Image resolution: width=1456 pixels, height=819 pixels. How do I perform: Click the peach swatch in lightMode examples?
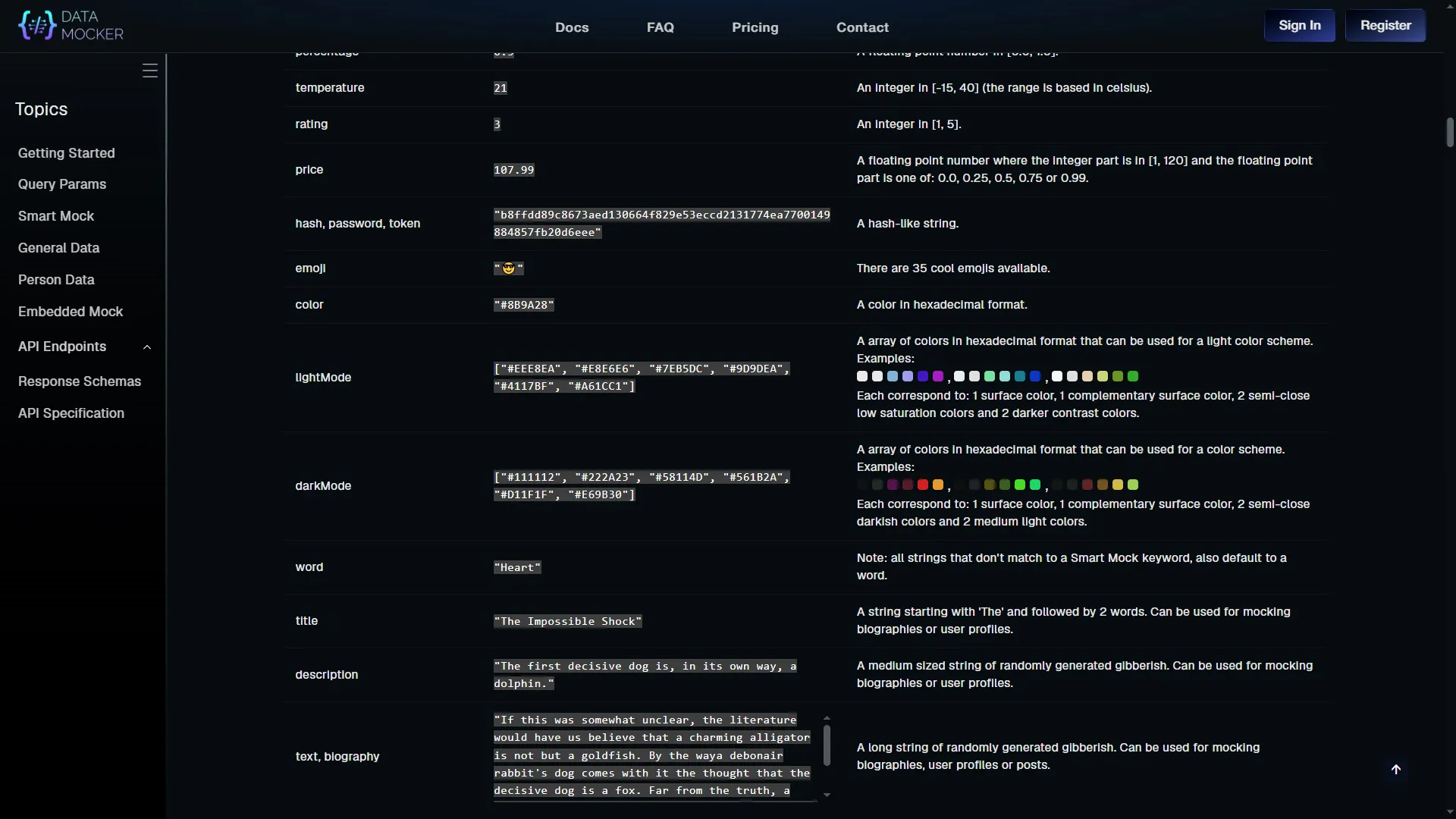[x=1087, y=376]
